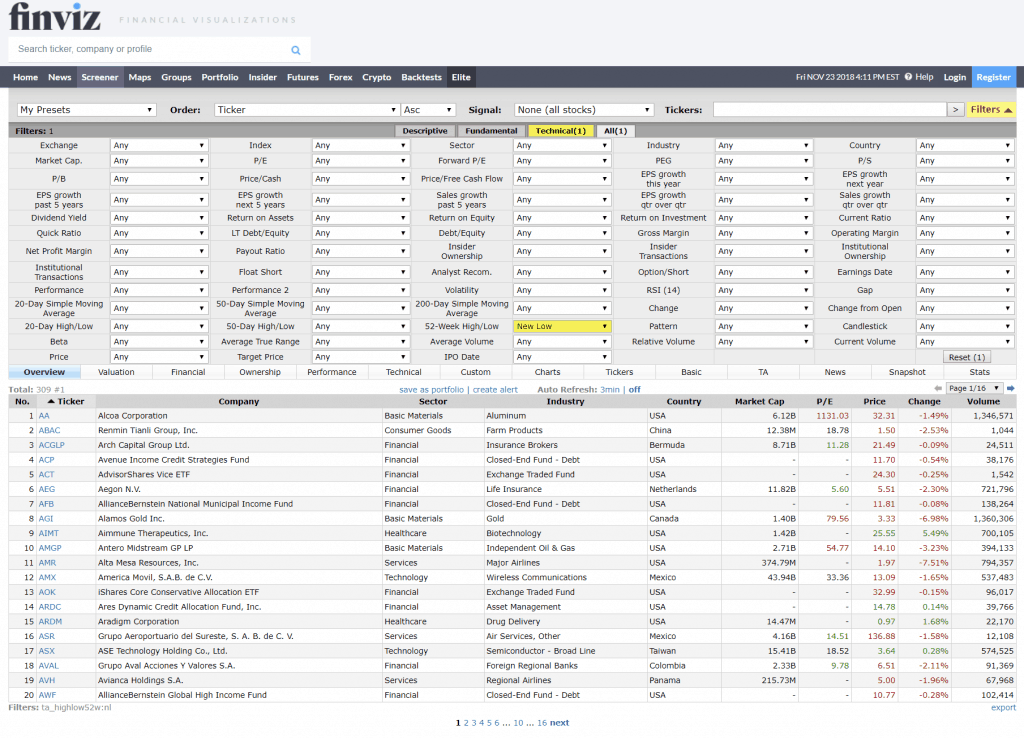Click Alcoa Corporation company name
The image size is (1024, 738).
point(133,416)
